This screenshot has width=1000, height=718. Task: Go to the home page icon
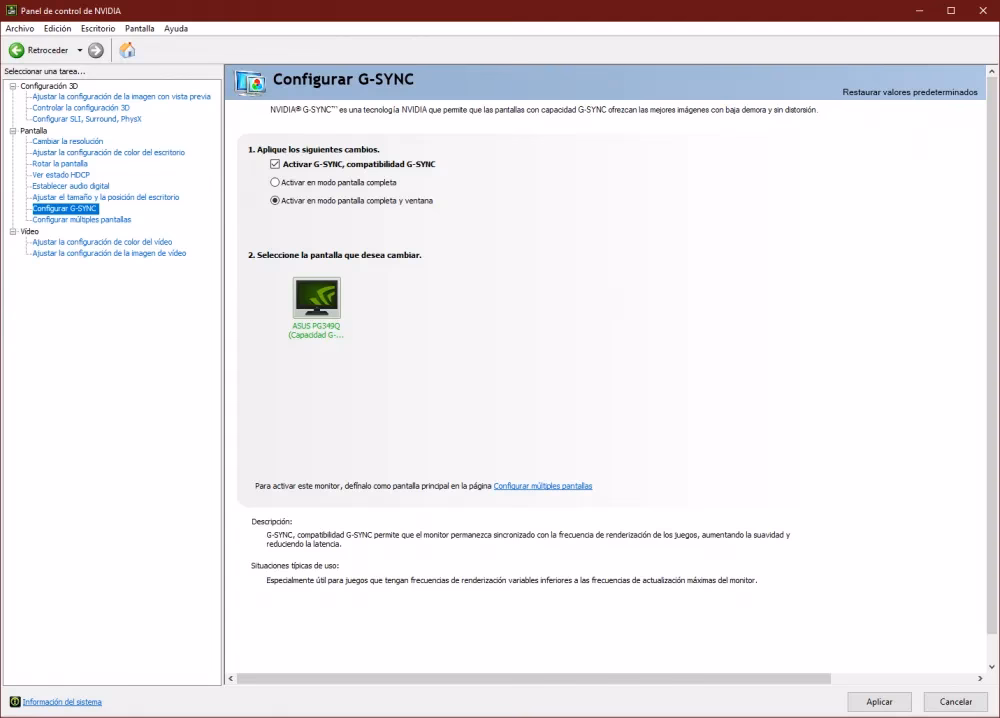(x=128, y=50)
